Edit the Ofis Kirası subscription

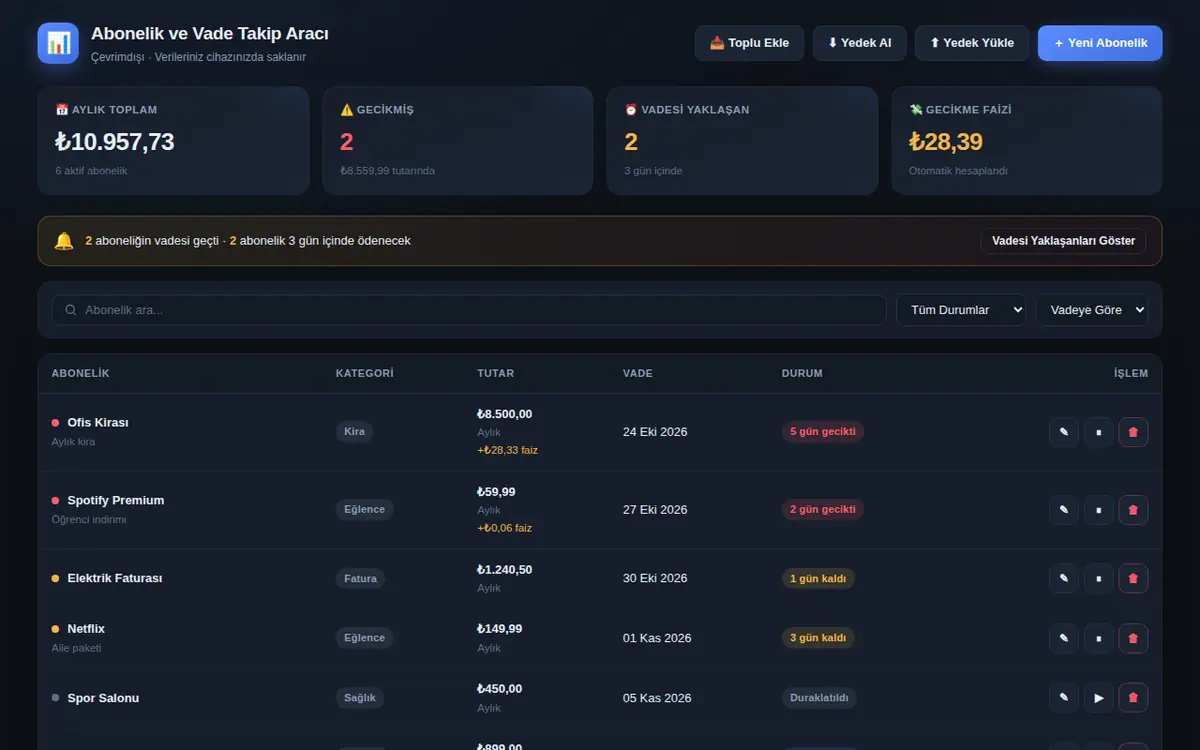pyautogui.click(x=1064, y=432)
